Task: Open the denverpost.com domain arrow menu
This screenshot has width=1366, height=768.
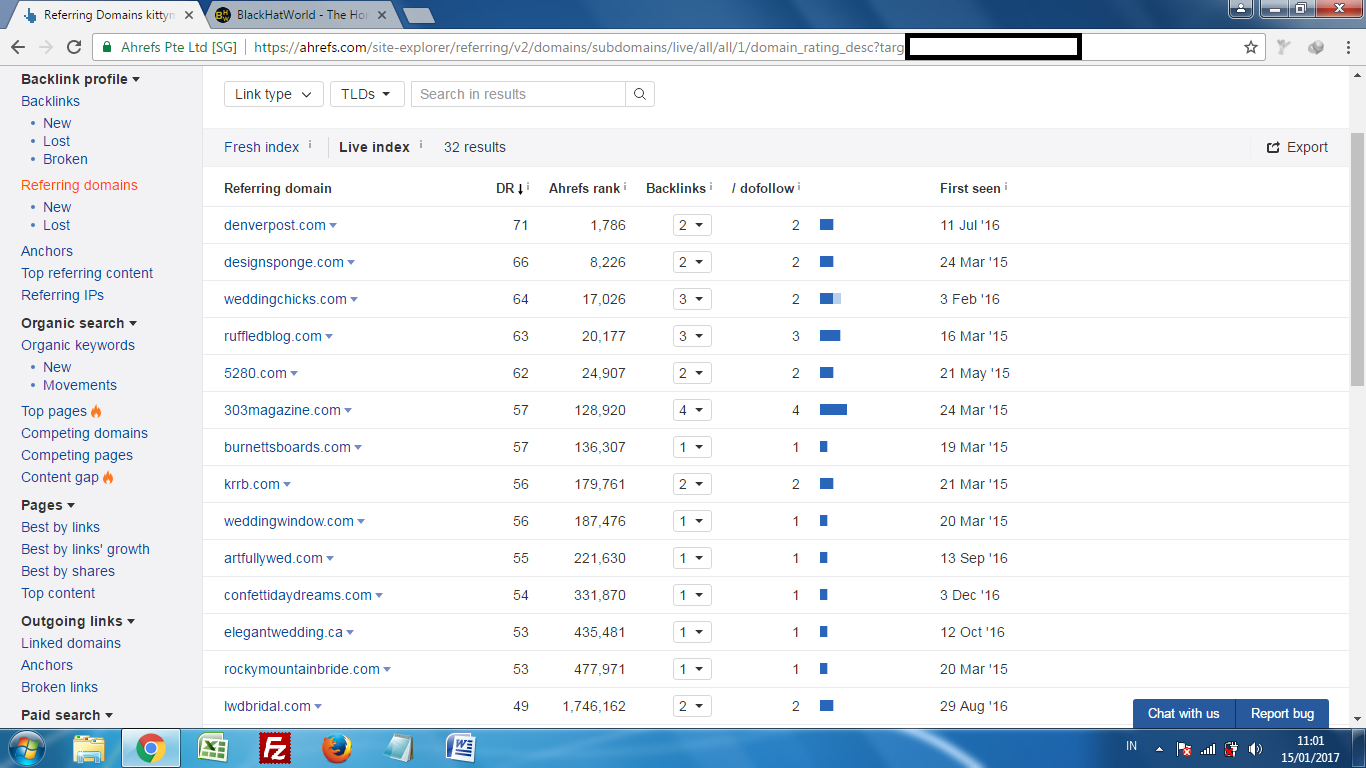Action: [x=333, y=226]
